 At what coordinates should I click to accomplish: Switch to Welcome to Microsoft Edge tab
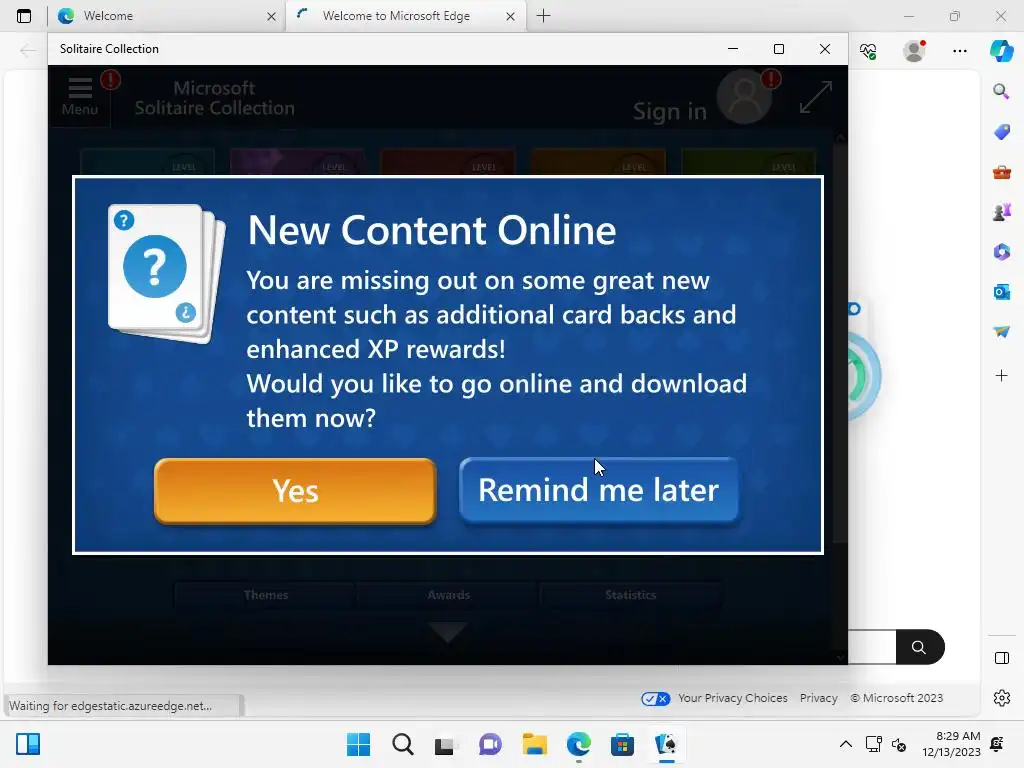pyautogui.click(x=405, y=16)
